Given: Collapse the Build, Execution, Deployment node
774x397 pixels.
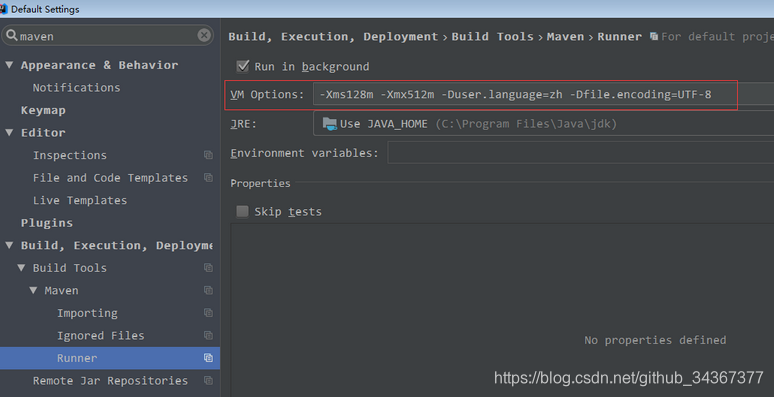Looking at the screenshot, I should pos(9,245).
